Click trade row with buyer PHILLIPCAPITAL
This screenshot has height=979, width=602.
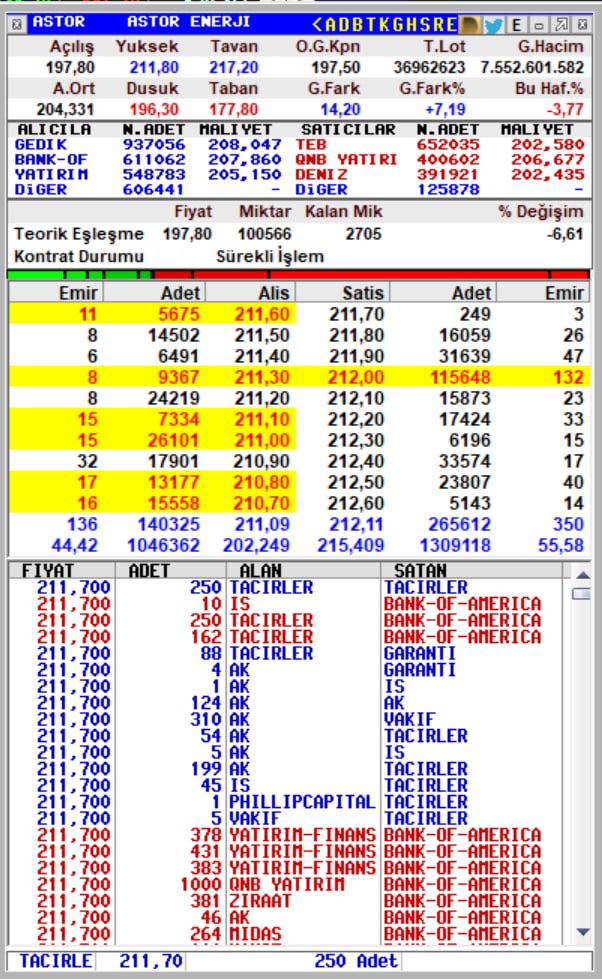287,802
